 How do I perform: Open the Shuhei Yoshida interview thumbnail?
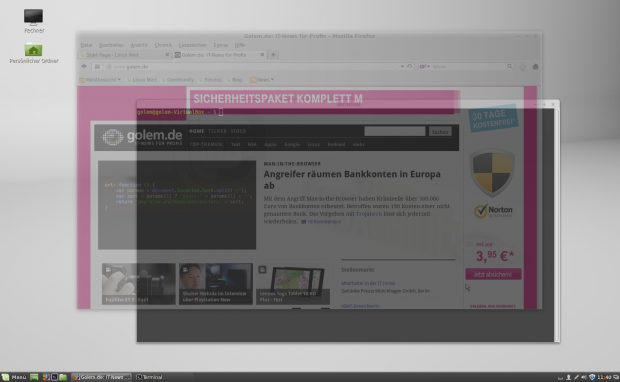coord(215,284)
